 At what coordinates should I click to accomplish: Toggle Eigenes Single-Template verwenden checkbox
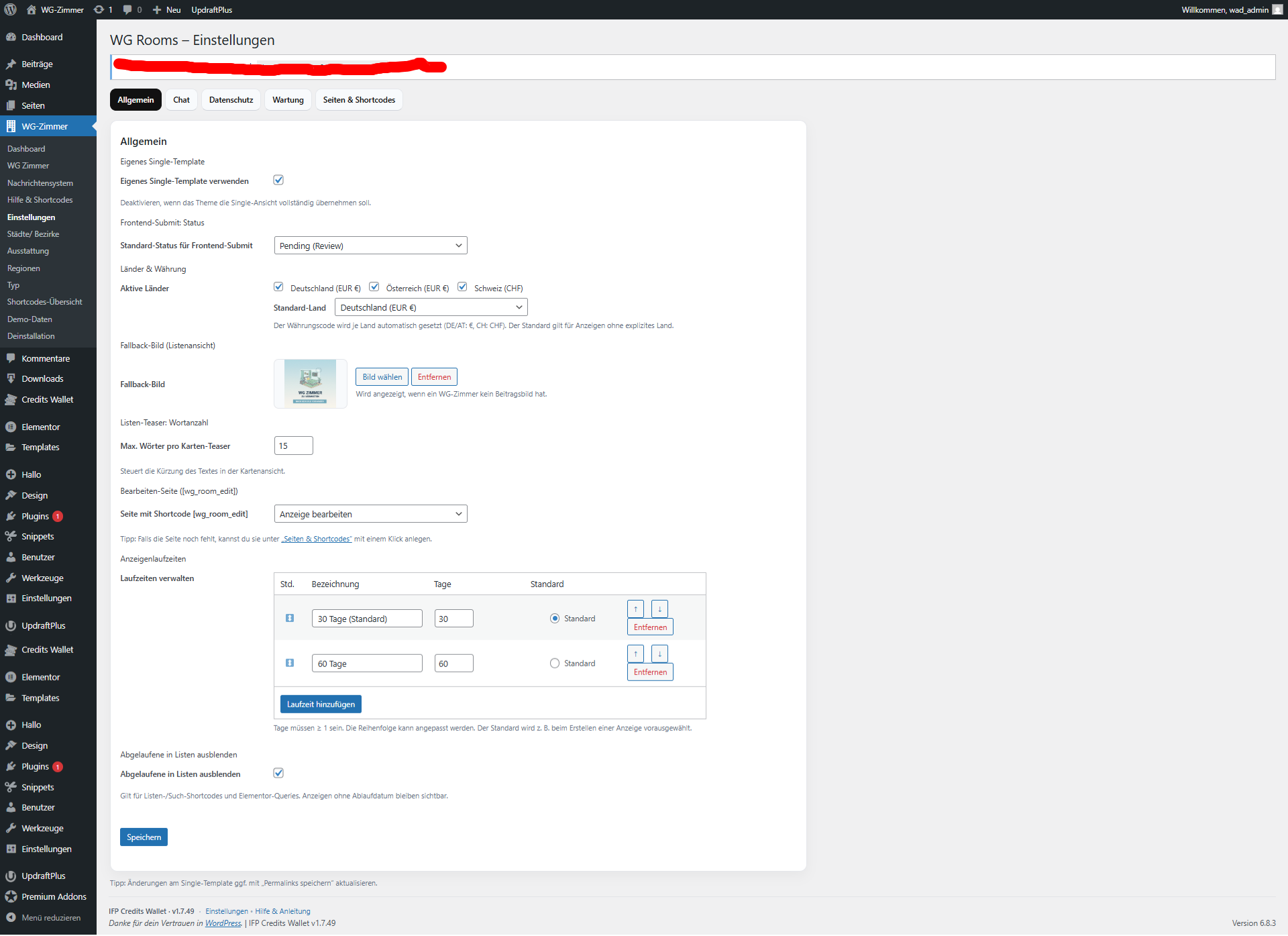(278, 180)
